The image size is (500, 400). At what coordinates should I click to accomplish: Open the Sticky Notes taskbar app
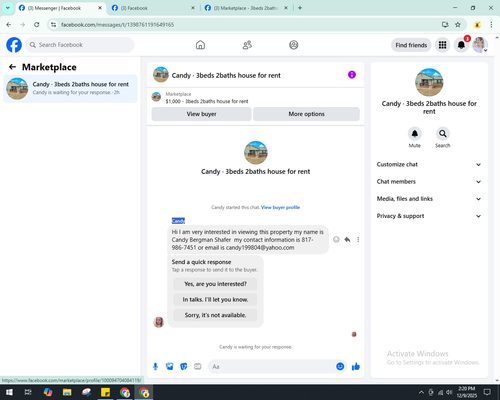(x=106, y=392)
